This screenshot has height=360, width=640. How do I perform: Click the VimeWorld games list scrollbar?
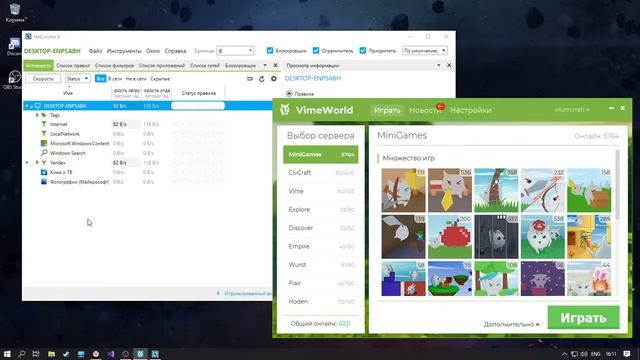[617, 184]
